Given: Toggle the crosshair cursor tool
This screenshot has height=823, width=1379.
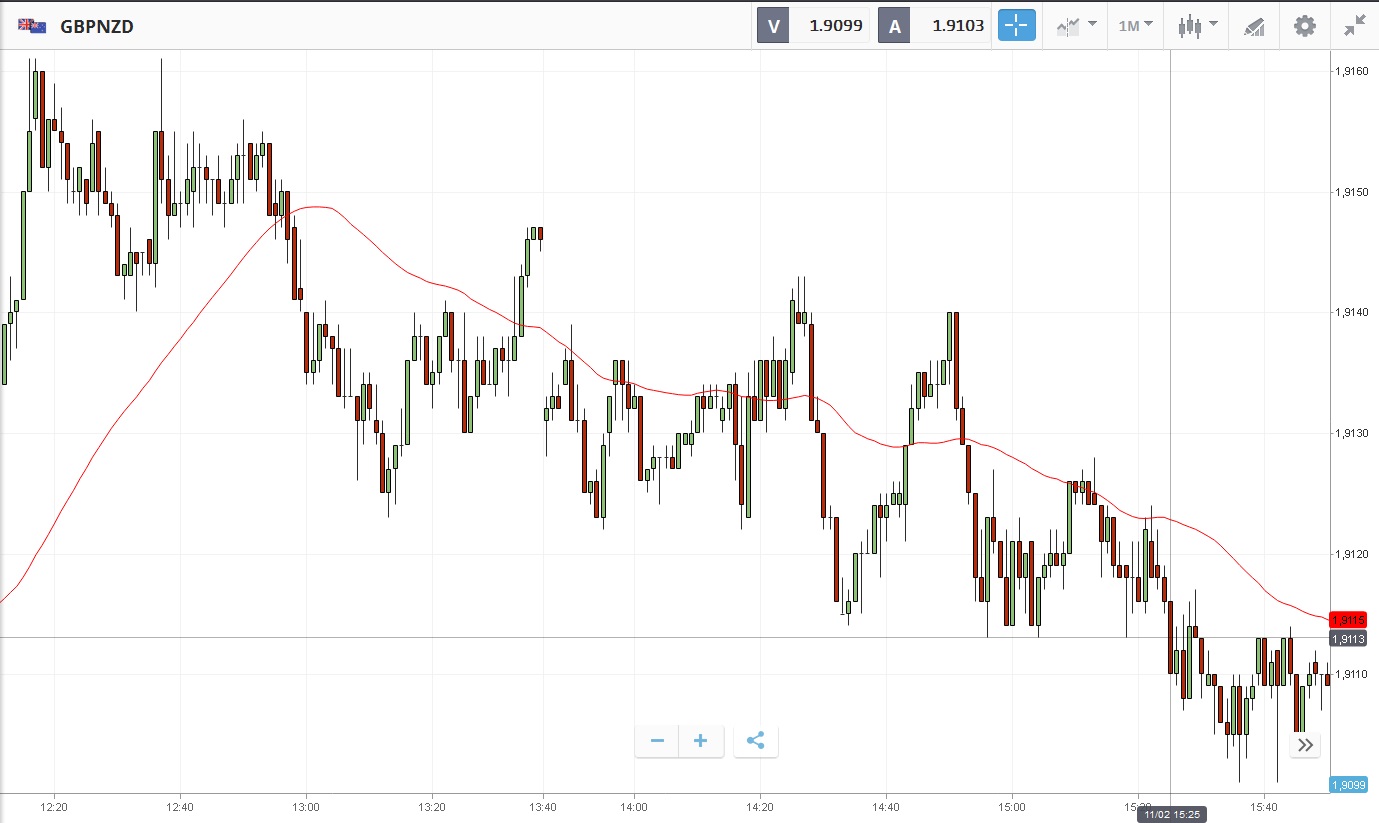Looking at the screenshot, I should coord(1017,26).
